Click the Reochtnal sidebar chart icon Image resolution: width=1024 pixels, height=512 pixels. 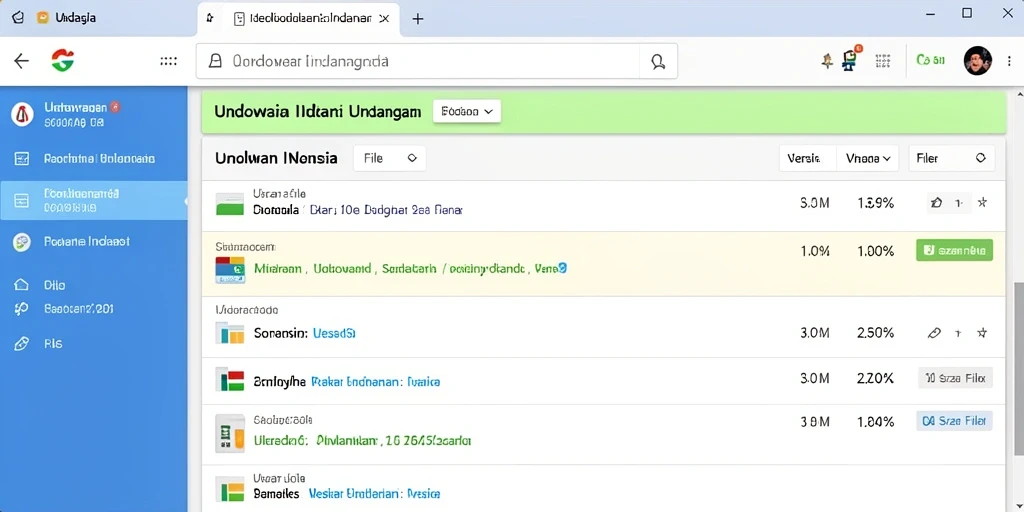pos(22,158)
